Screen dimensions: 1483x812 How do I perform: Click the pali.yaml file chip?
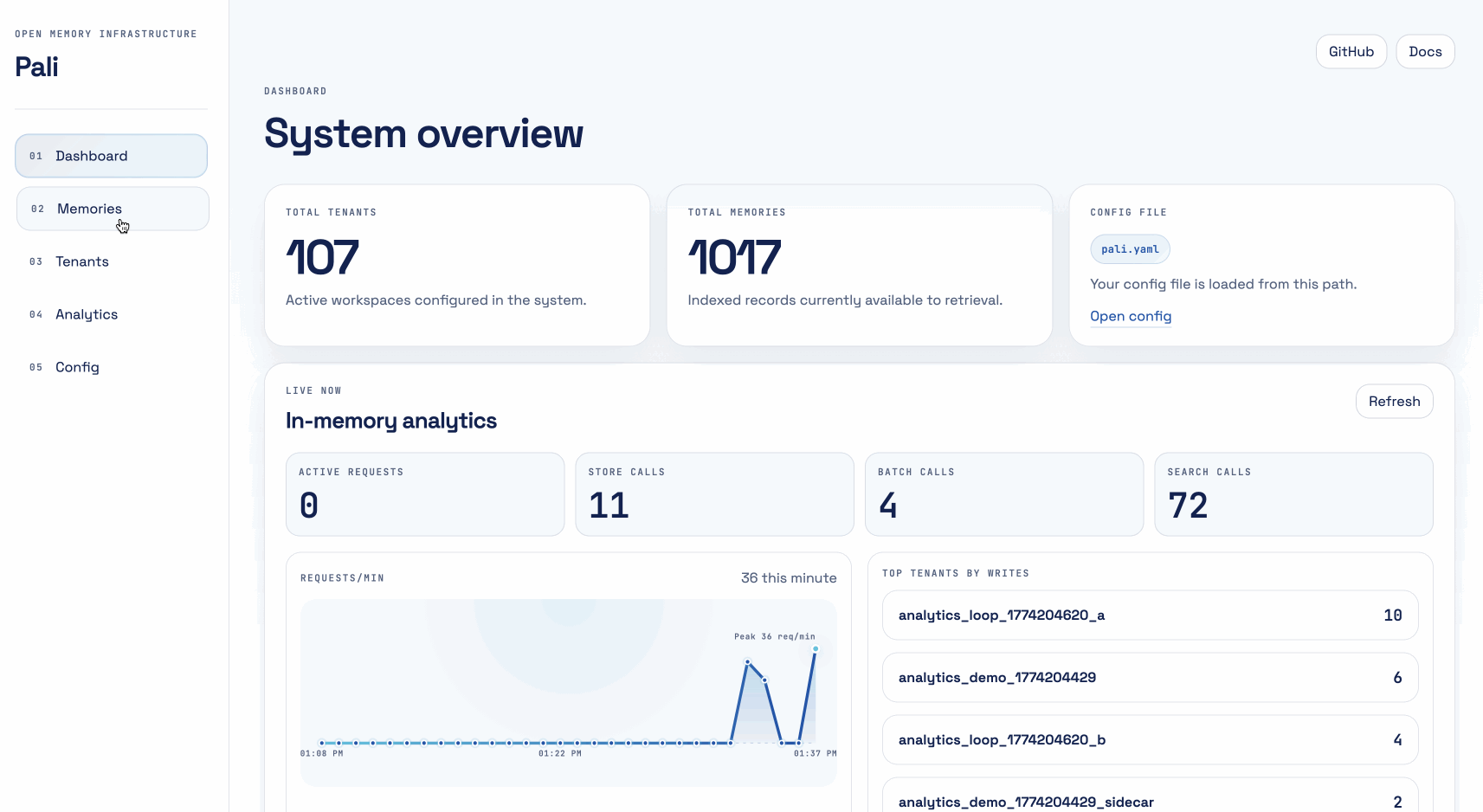[x=1129, y=249]
